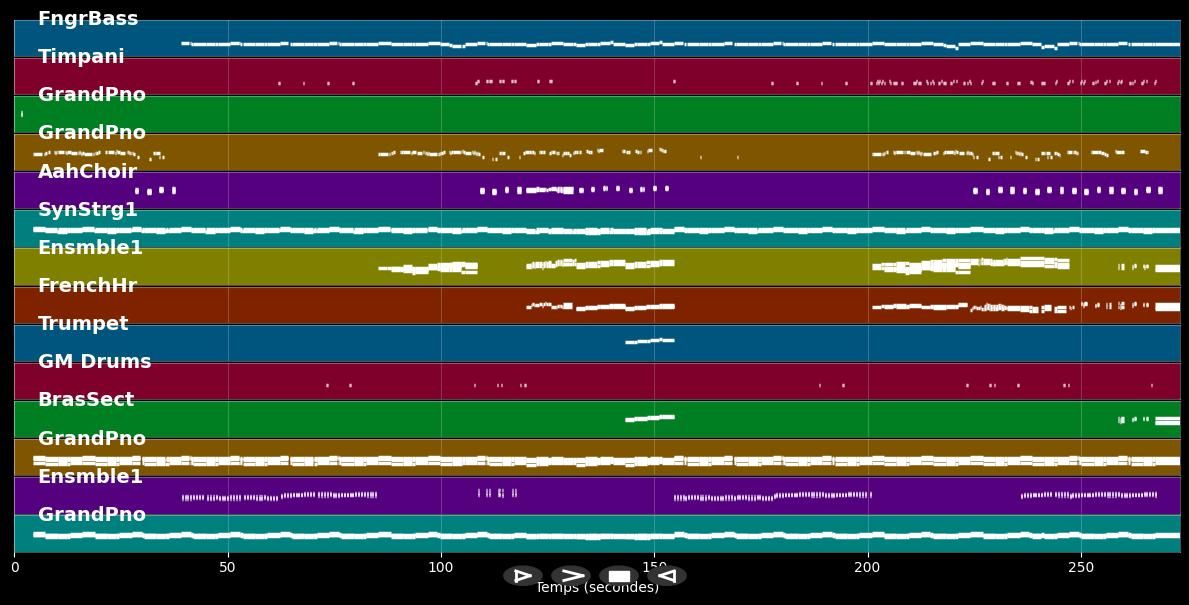Select the 250 second axis tick label

(1080, 568)
